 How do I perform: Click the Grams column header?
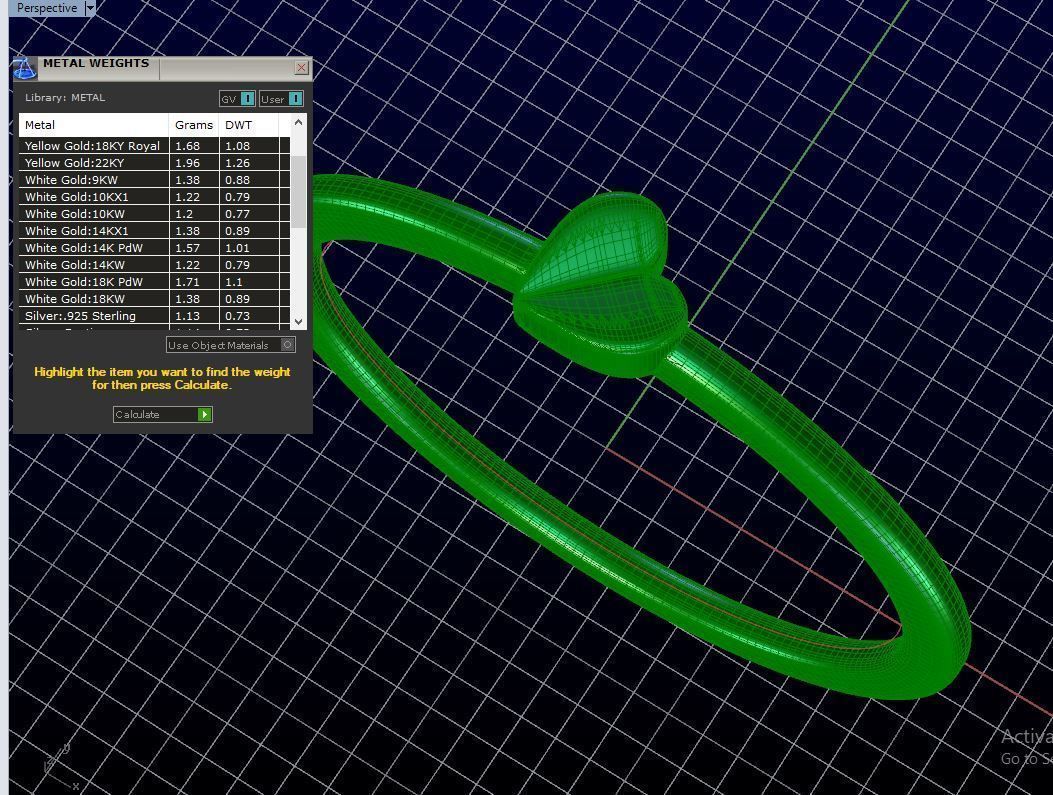(194, 125)
